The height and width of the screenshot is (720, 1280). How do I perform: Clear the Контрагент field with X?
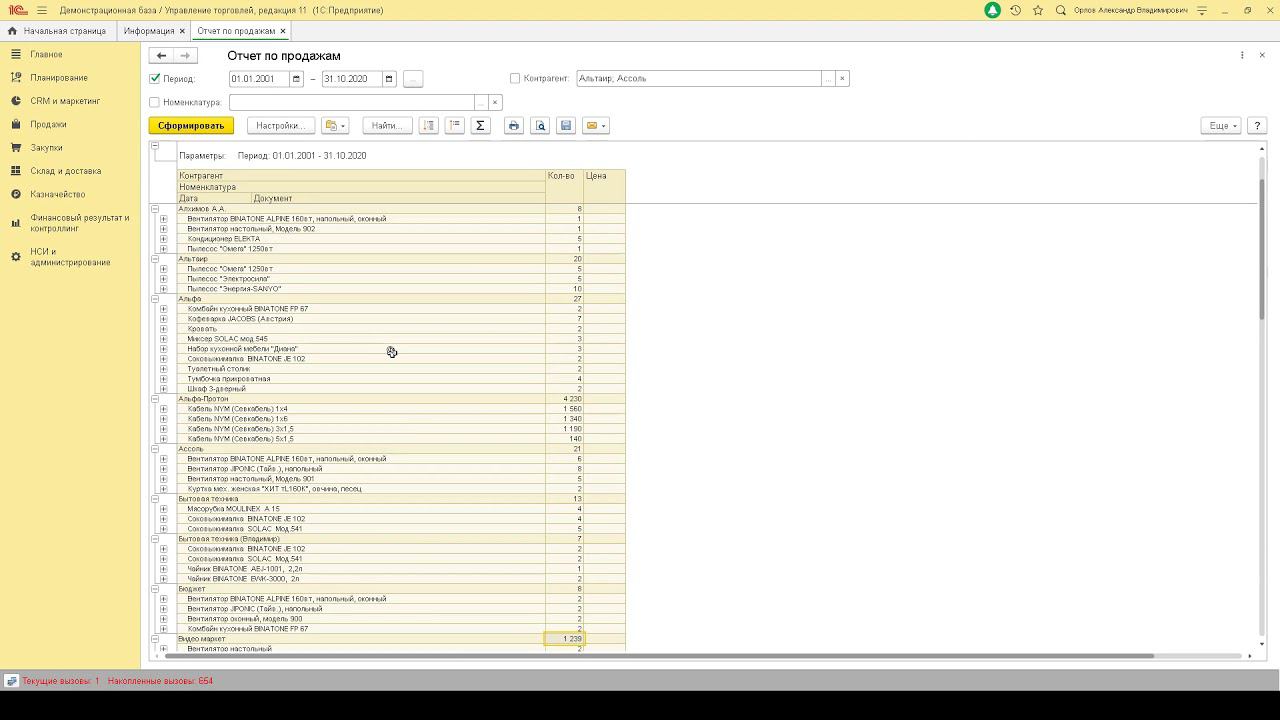pyautogui.click(x=842, y=78)
